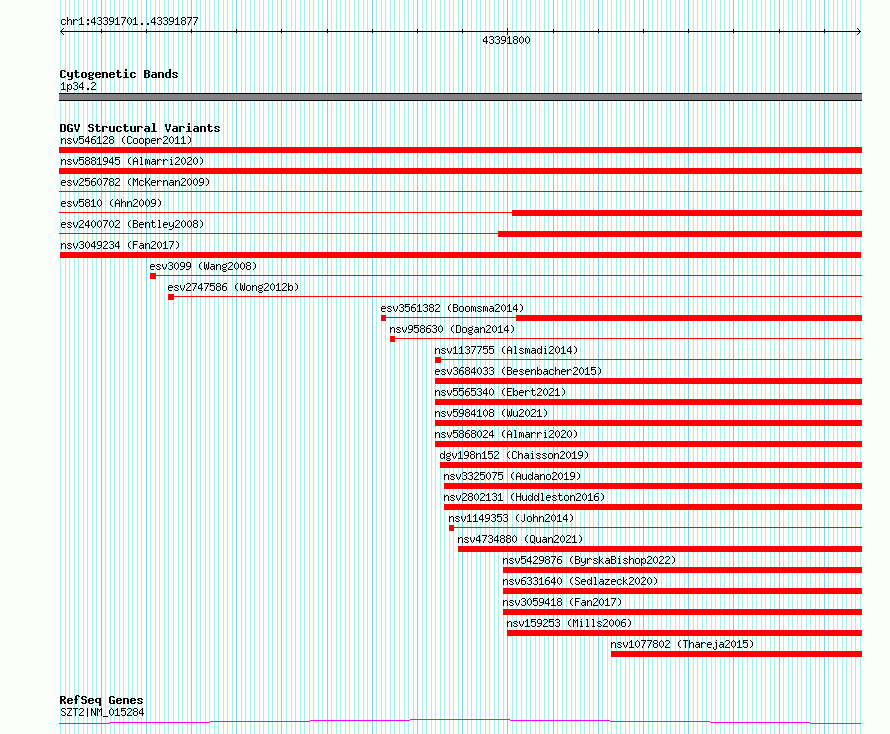Select nsv1077802 (Thareja2015) variant label
This screenshot has height=734, width=890.
pyautogui.click(x=682, y=644)
